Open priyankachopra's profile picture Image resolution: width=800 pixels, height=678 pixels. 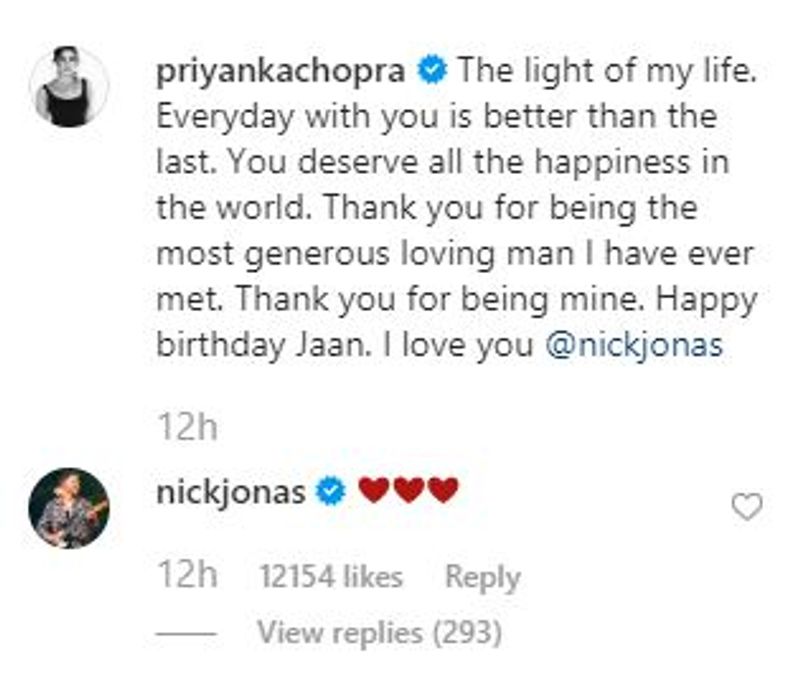70,86
